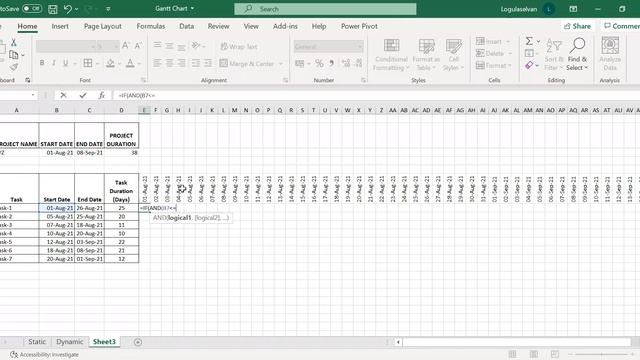Open Conditional Formatting menu
The width and height of the screenshot is (640, 360).
click(391, 55)
